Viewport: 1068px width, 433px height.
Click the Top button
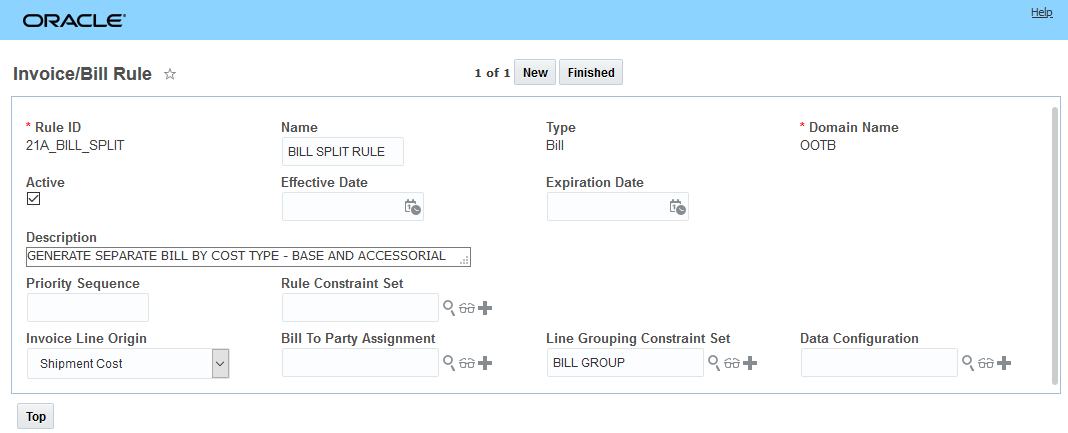point(36,417)
